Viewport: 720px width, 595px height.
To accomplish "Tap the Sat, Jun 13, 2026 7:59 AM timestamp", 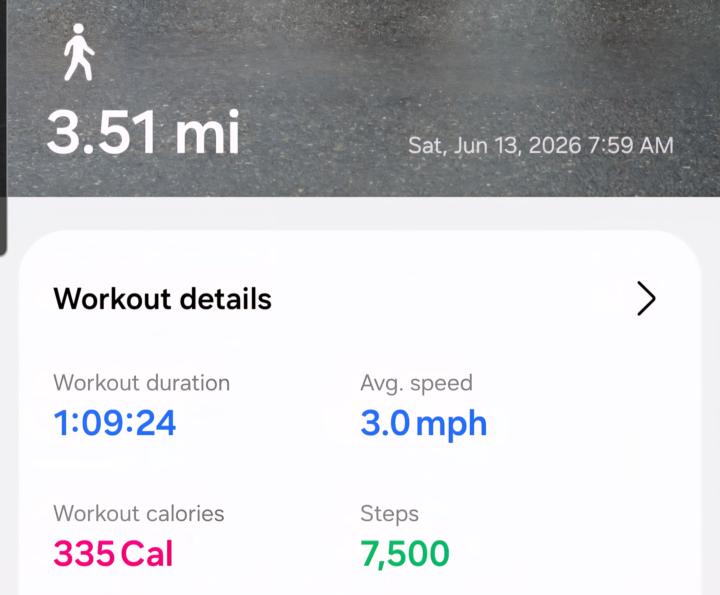I will pyautogui.click(x=541, y=146).
